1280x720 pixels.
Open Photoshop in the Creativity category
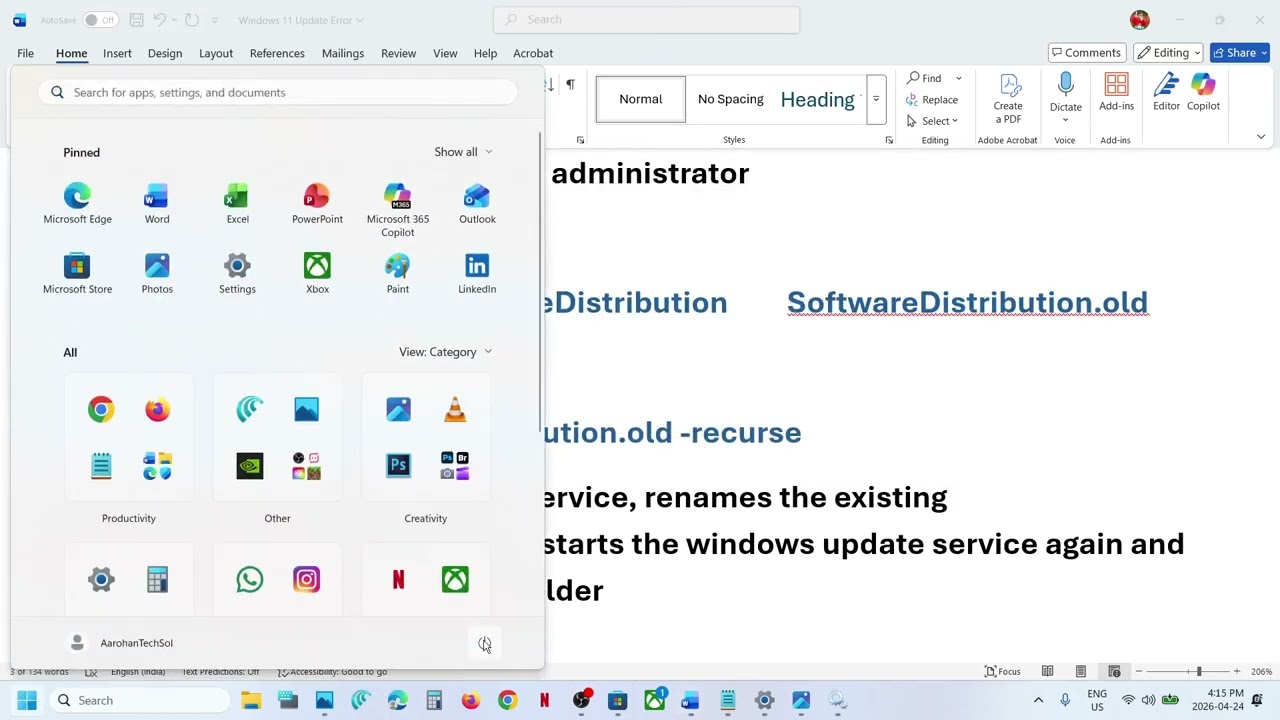click(398, 465)
